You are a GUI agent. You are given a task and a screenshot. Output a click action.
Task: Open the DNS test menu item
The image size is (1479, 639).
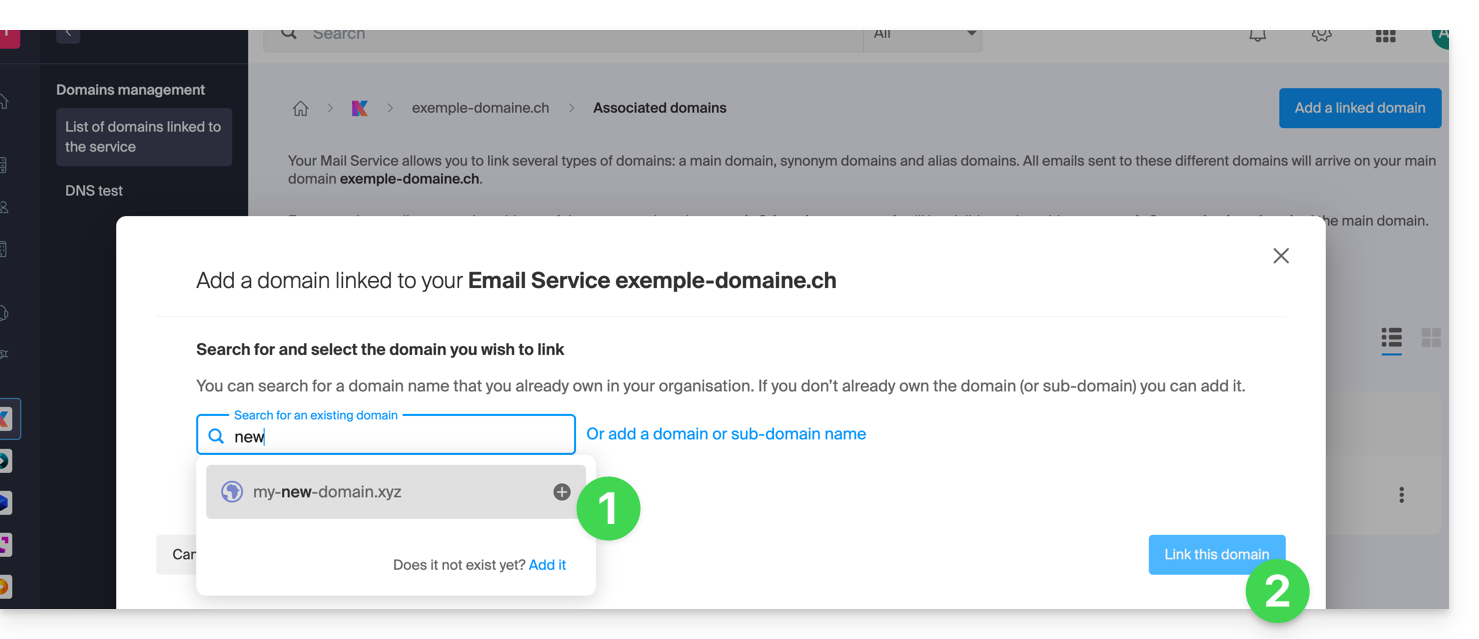(94, 191)
